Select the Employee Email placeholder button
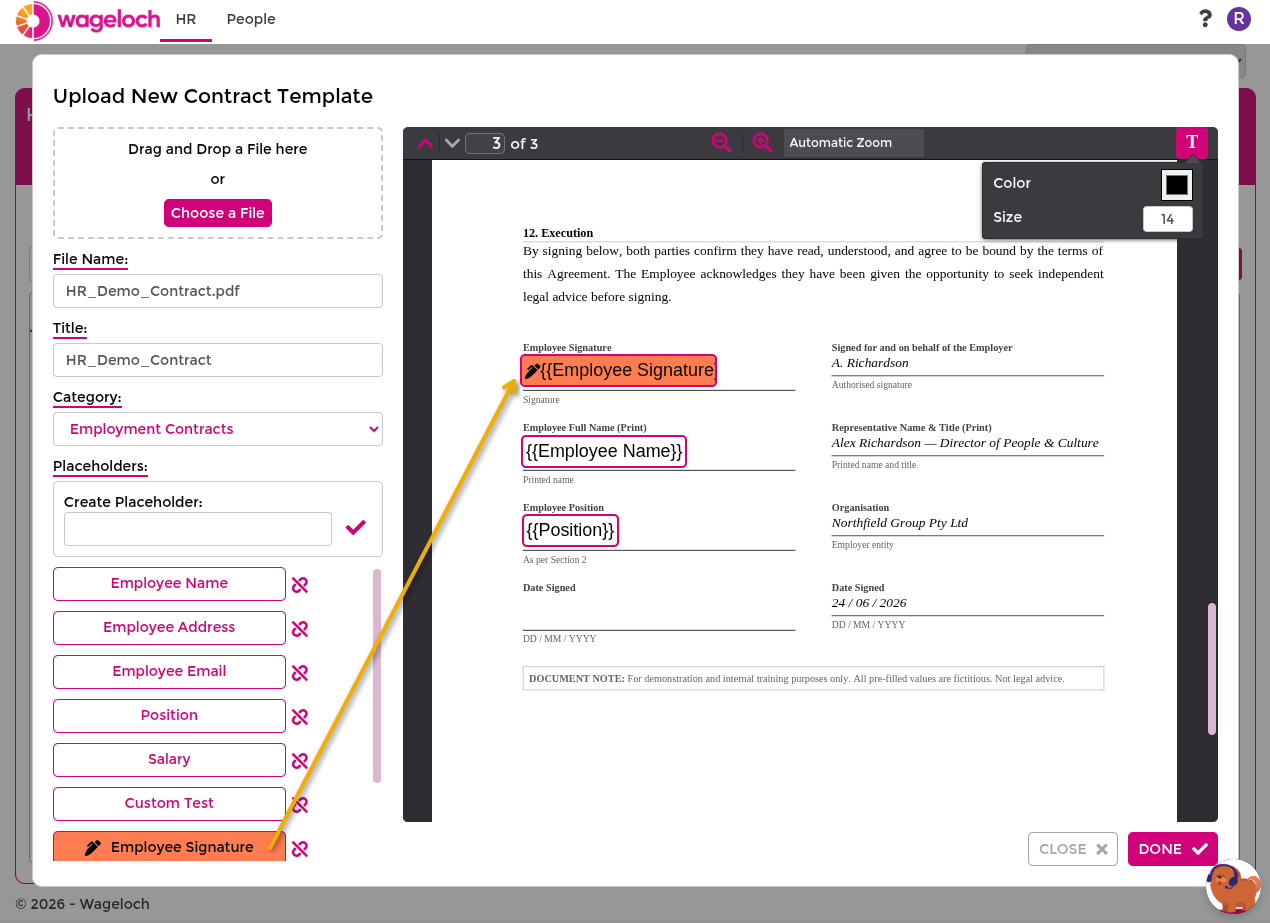The height and width of the screenshot is (923, 1270). tap(169, 672)
